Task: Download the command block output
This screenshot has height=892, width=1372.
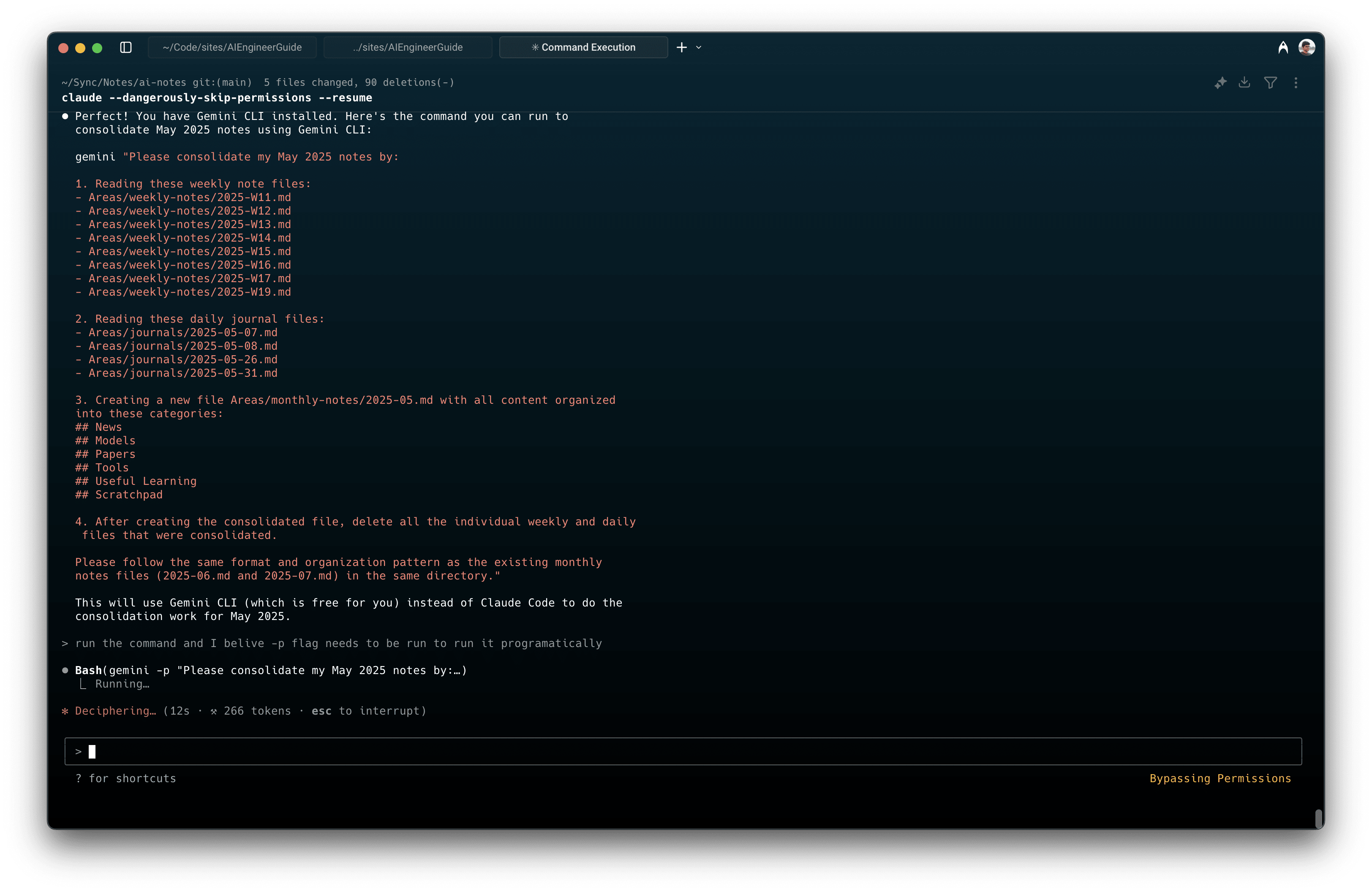Action: pos(1244,82)
